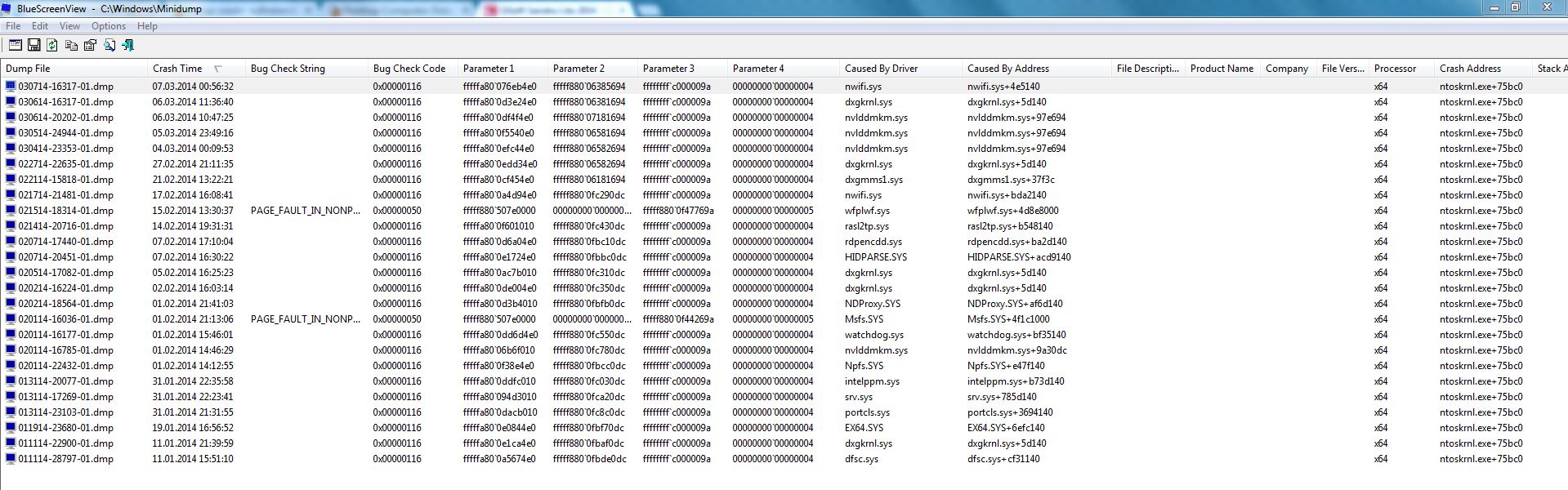This screenshot has width=1568, height=490.
Task: Sort by the Crash Time column header
Action: [196, 69]
